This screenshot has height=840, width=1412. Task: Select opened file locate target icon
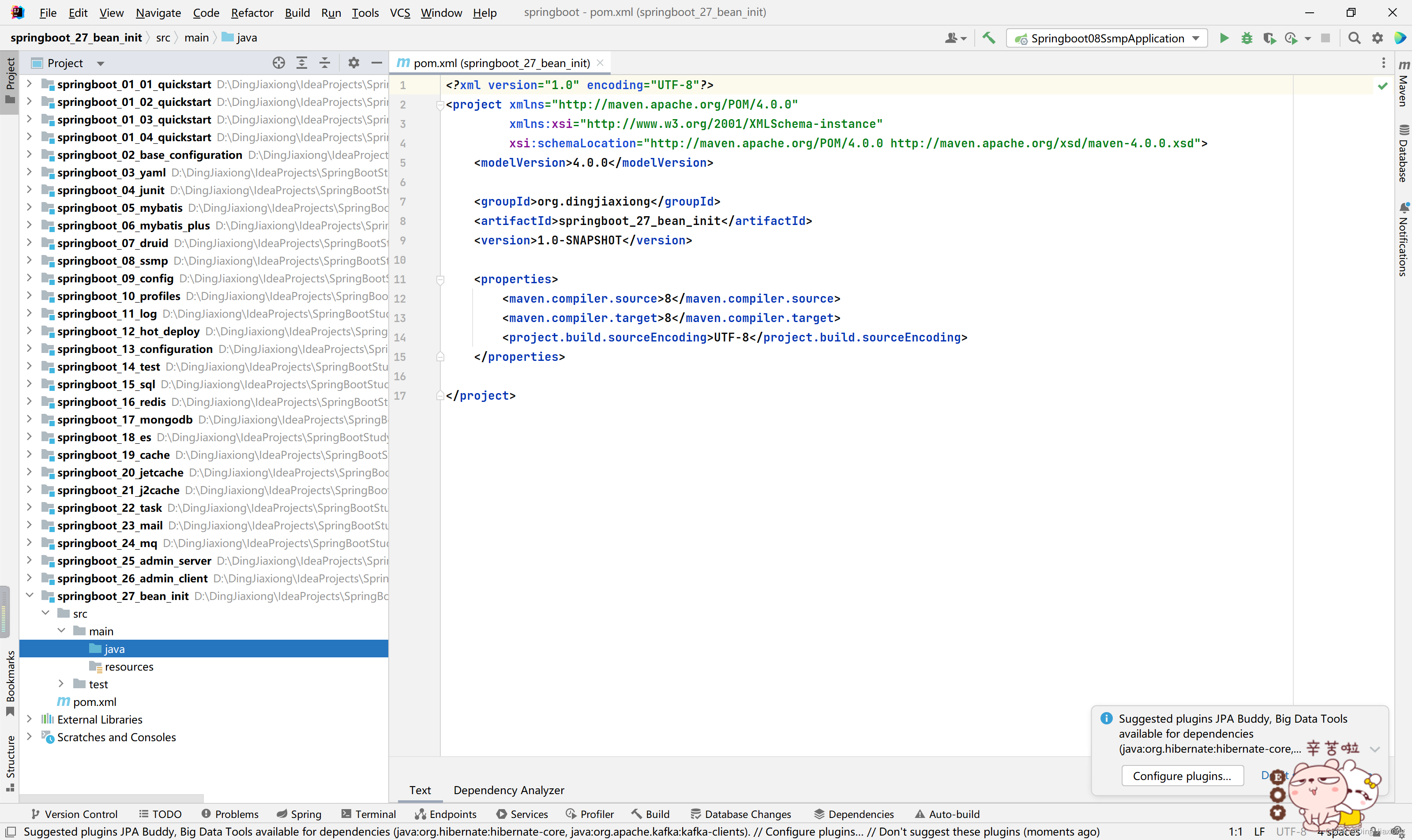tap(278, 63)
